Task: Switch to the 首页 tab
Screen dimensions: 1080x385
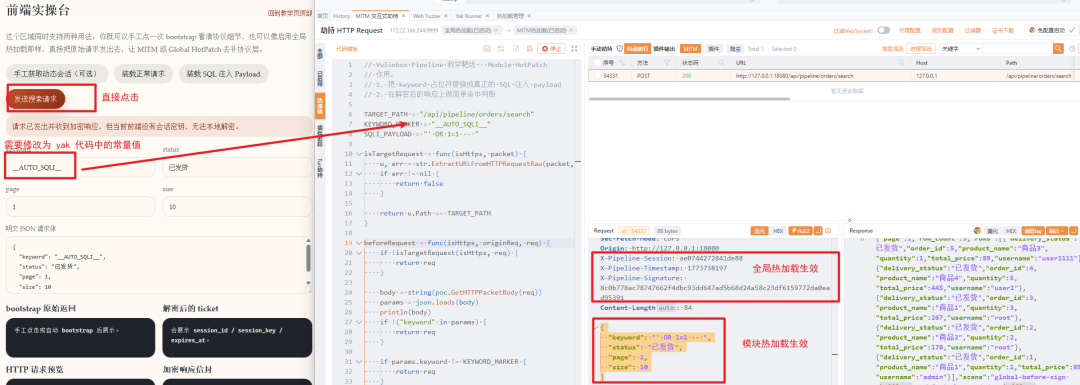Action: (x=322, y=16)
